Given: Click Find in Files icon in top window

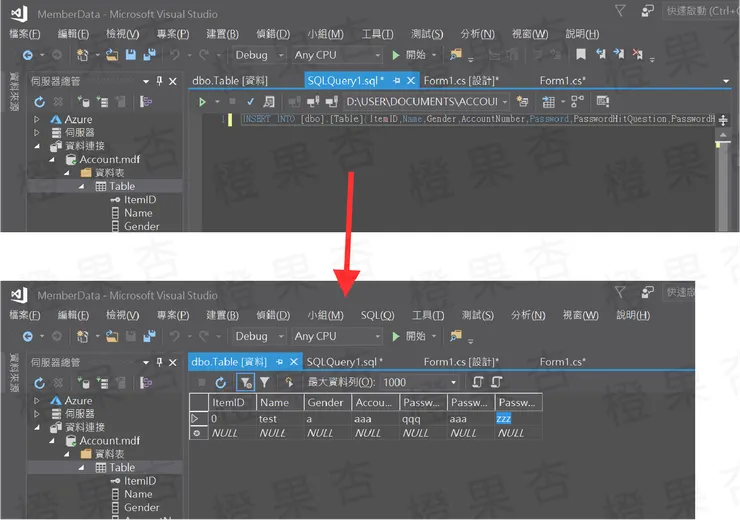Looking at the screenshot, I should point(455,55).
